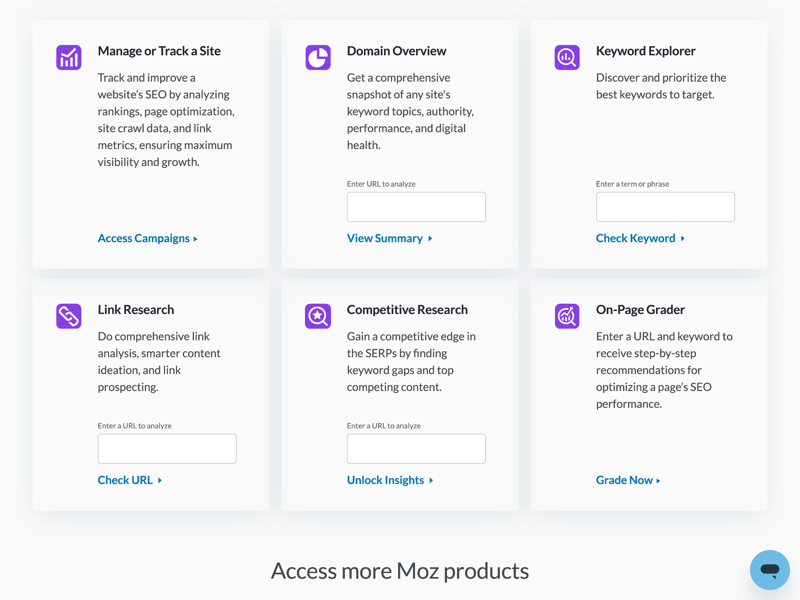Image resolution: width=800 pixels, height=600 pixels.
Task: Click the Keyword Explorer card title
Action: [x=645, y=51]
